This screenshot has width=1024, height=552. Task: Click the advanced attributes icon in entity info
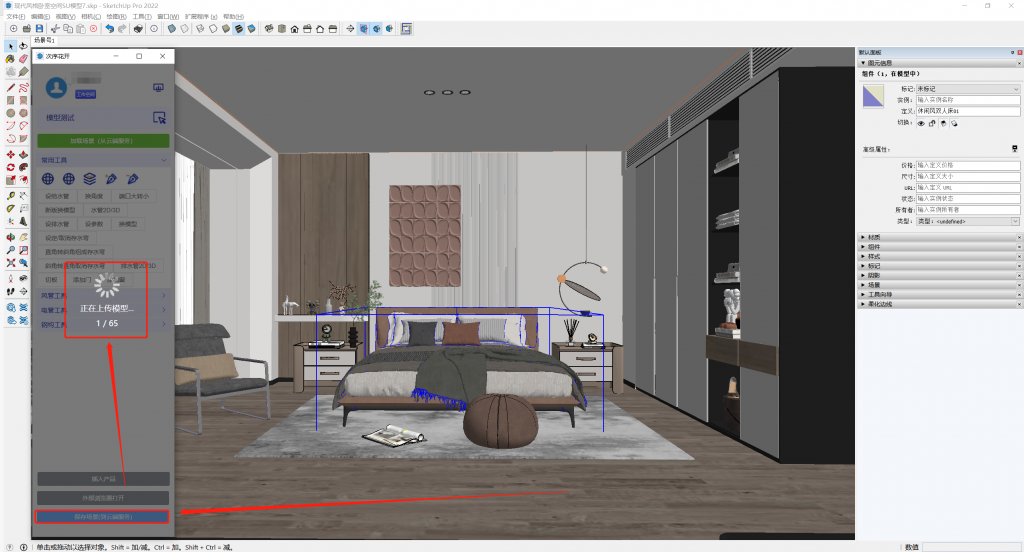pyautogui.click(x=1014, y=149)
